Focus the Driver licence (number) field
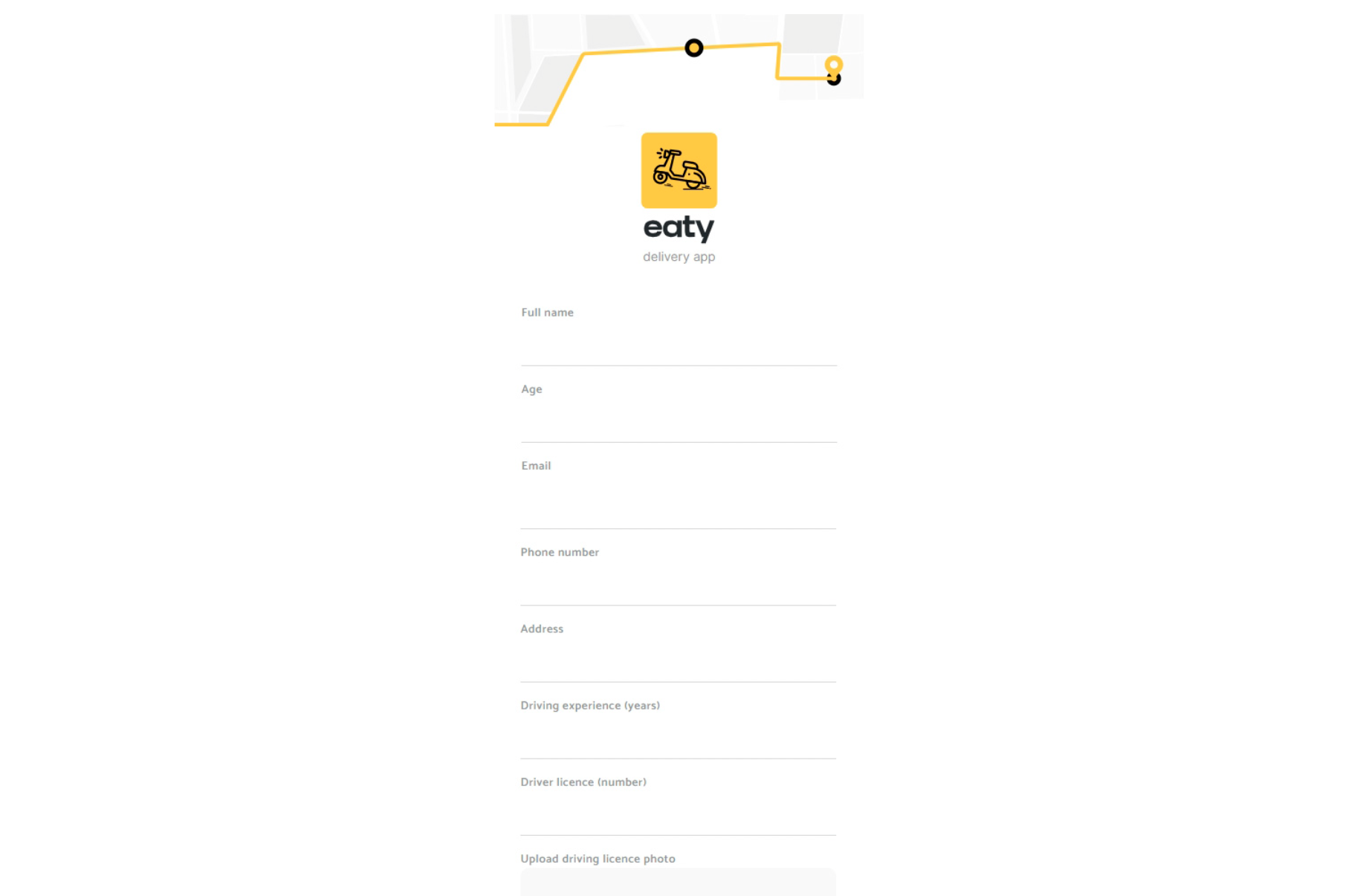The width and height of the screenshot is (1360, 896). click(679, 815)
